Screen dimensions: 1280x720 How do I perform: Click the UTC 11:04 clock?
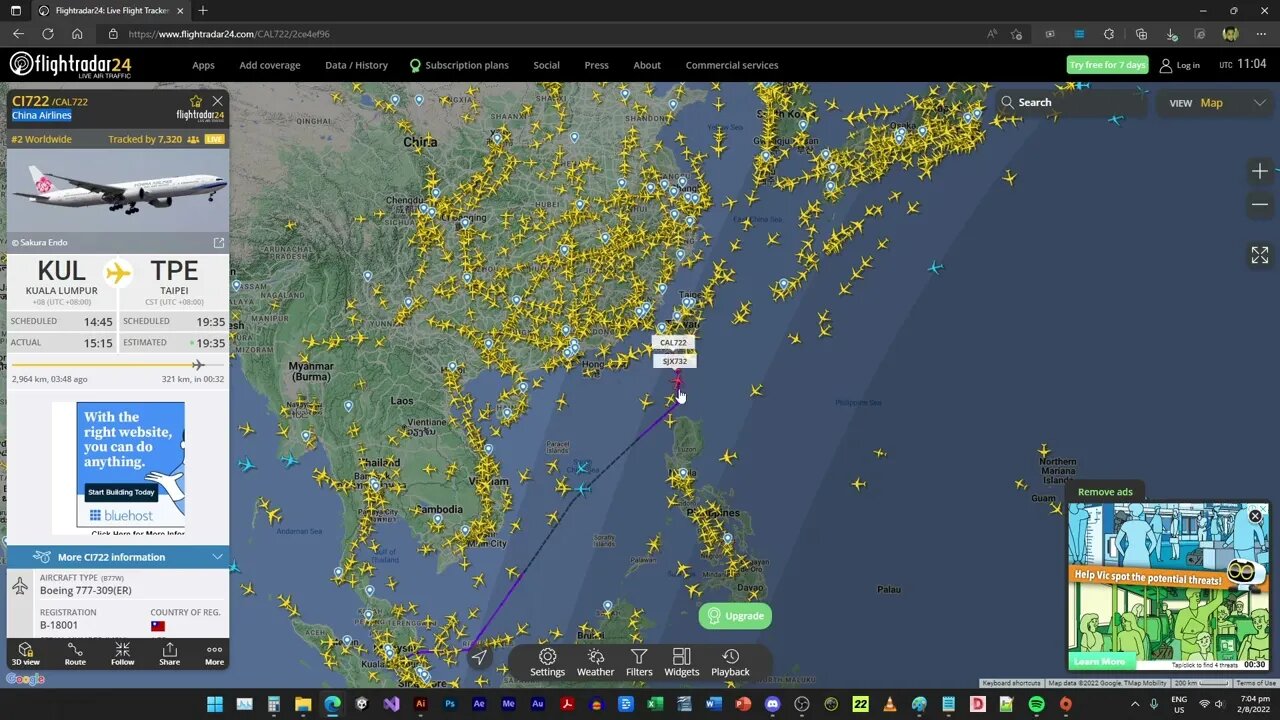tap(1243, 64)
